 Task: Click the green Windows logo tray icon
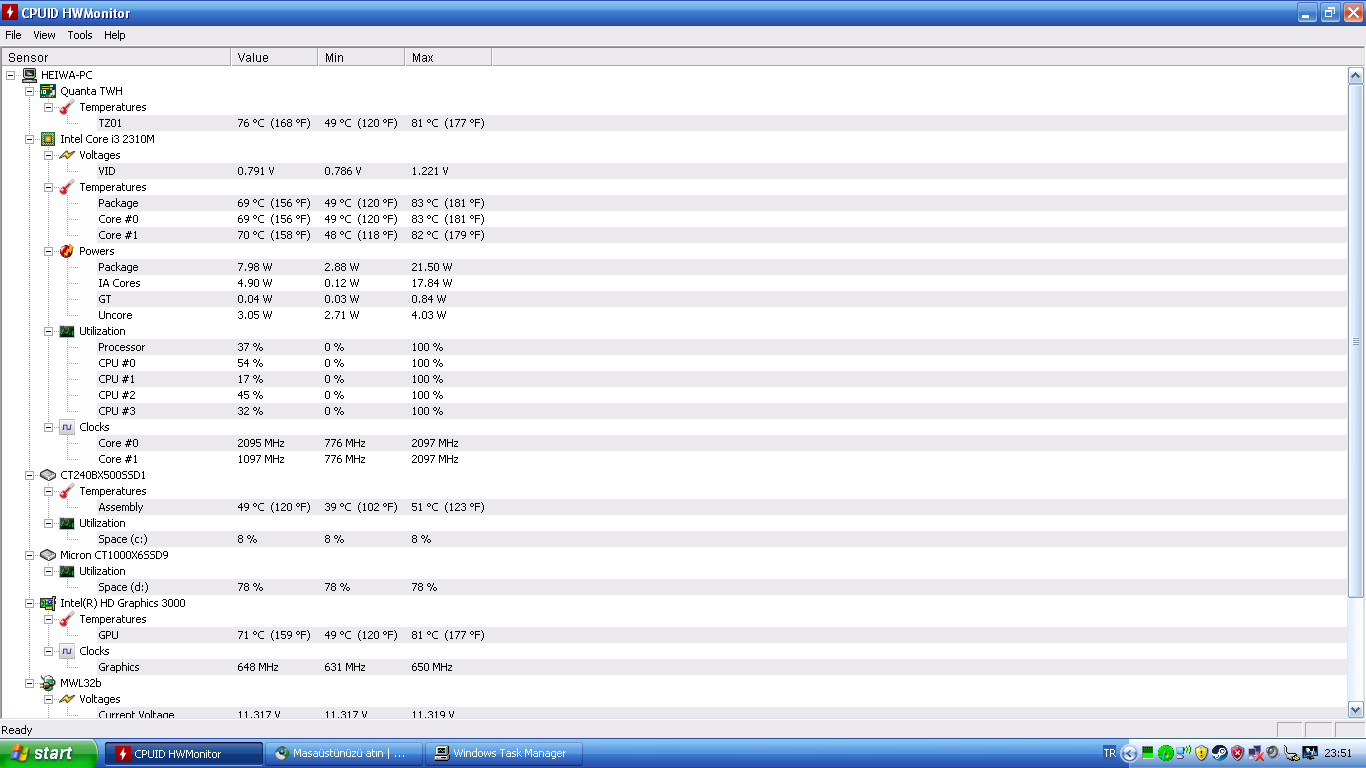(x=1166, y=753)
